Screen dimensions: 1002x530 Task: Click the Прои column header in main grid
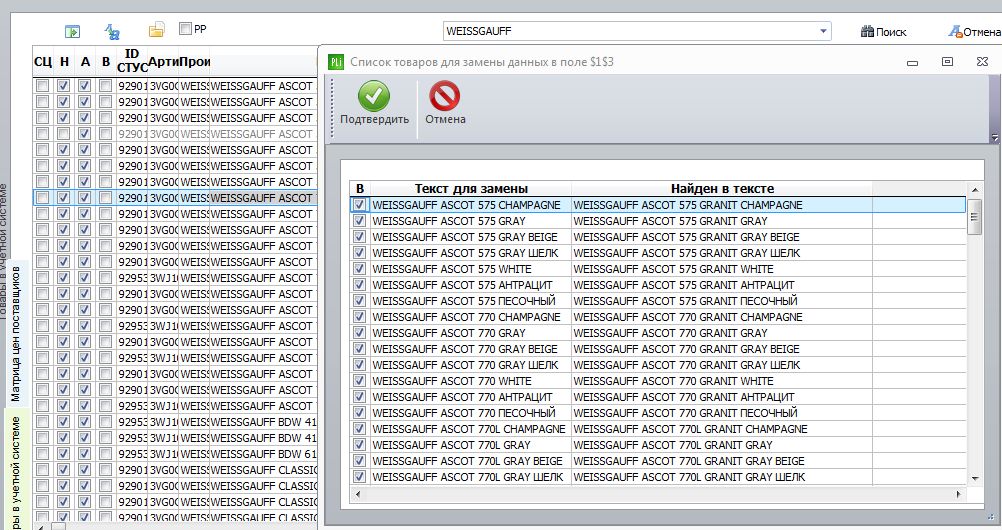coord(194,62)
